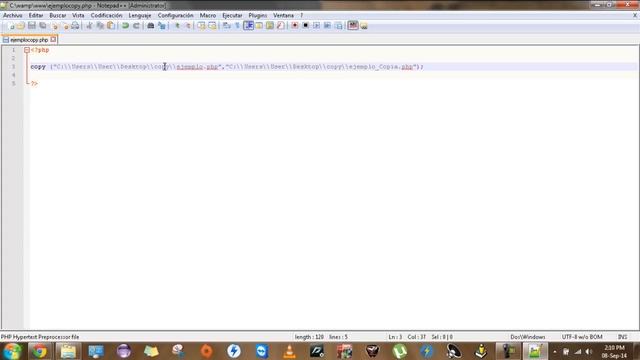The image size is (640, 360).
Task: Zoom in using the toolbar icon
Action: coord(177,26)
